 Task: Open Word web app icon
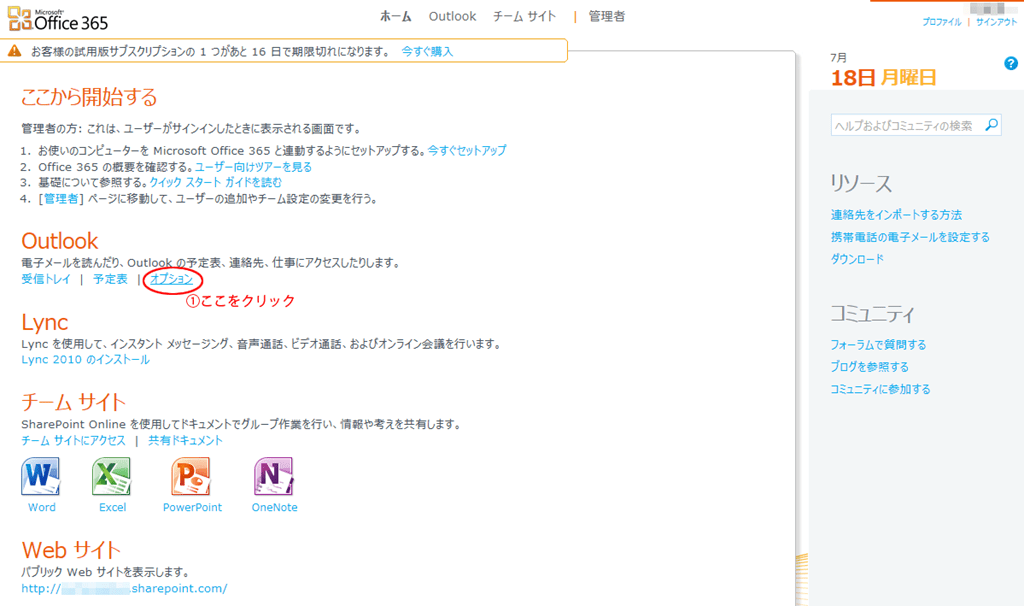(x=40, y=476)
